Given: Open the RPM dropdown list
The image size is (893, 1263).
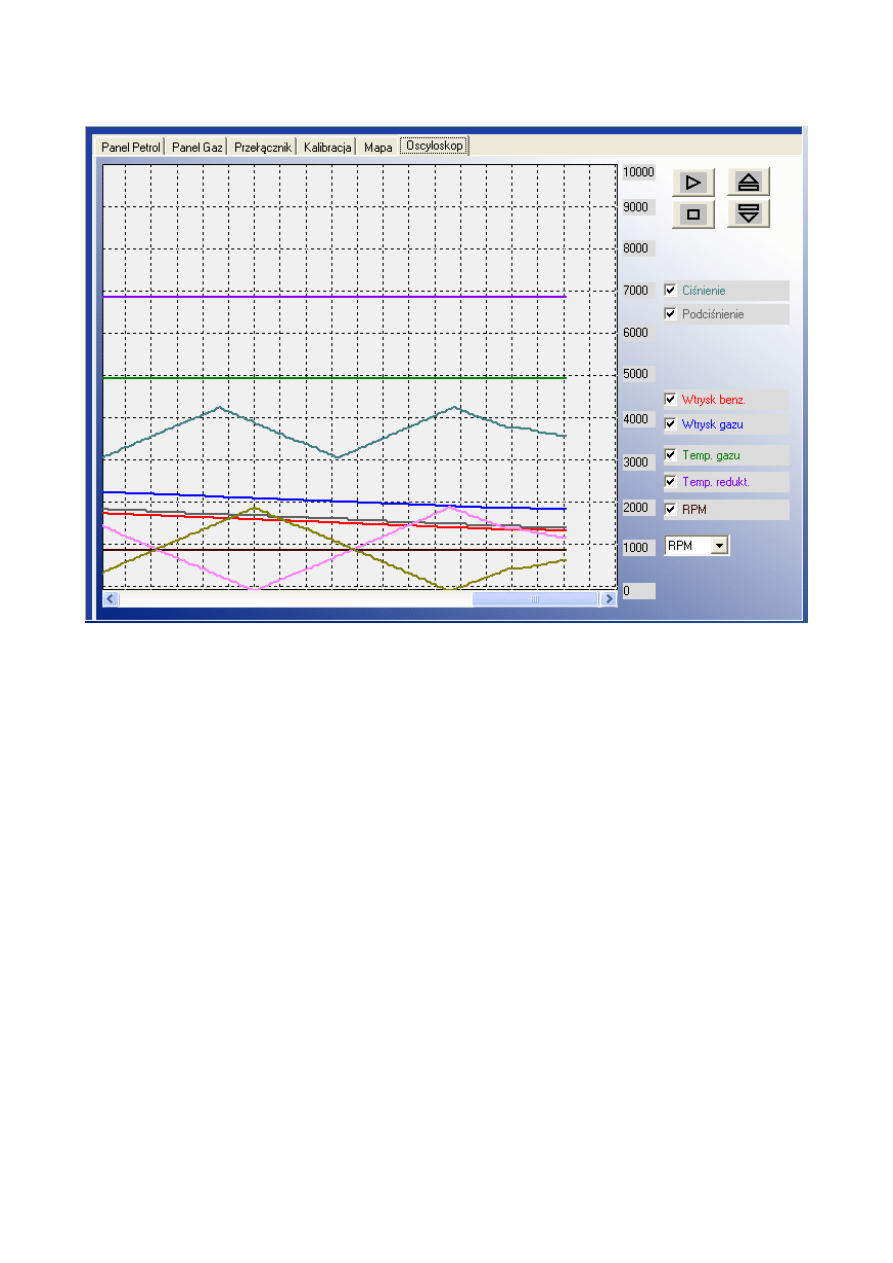Looking at the screenshot, I should tap(719, 546).
